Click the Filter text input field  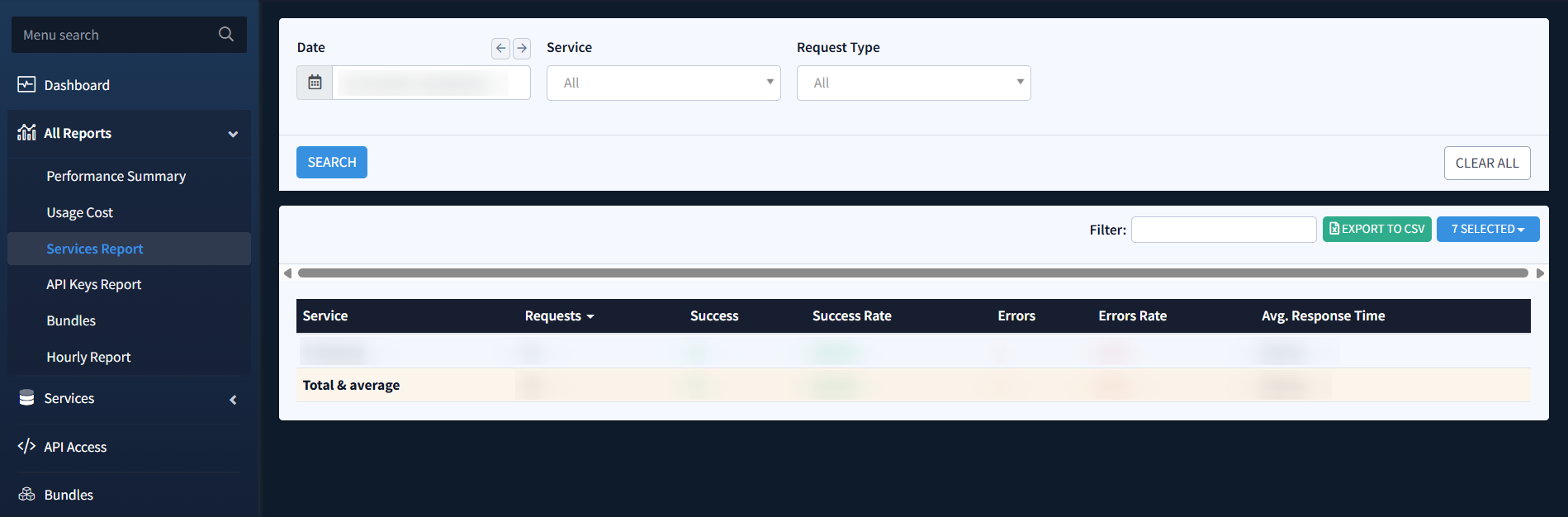tap(1223, 230)
